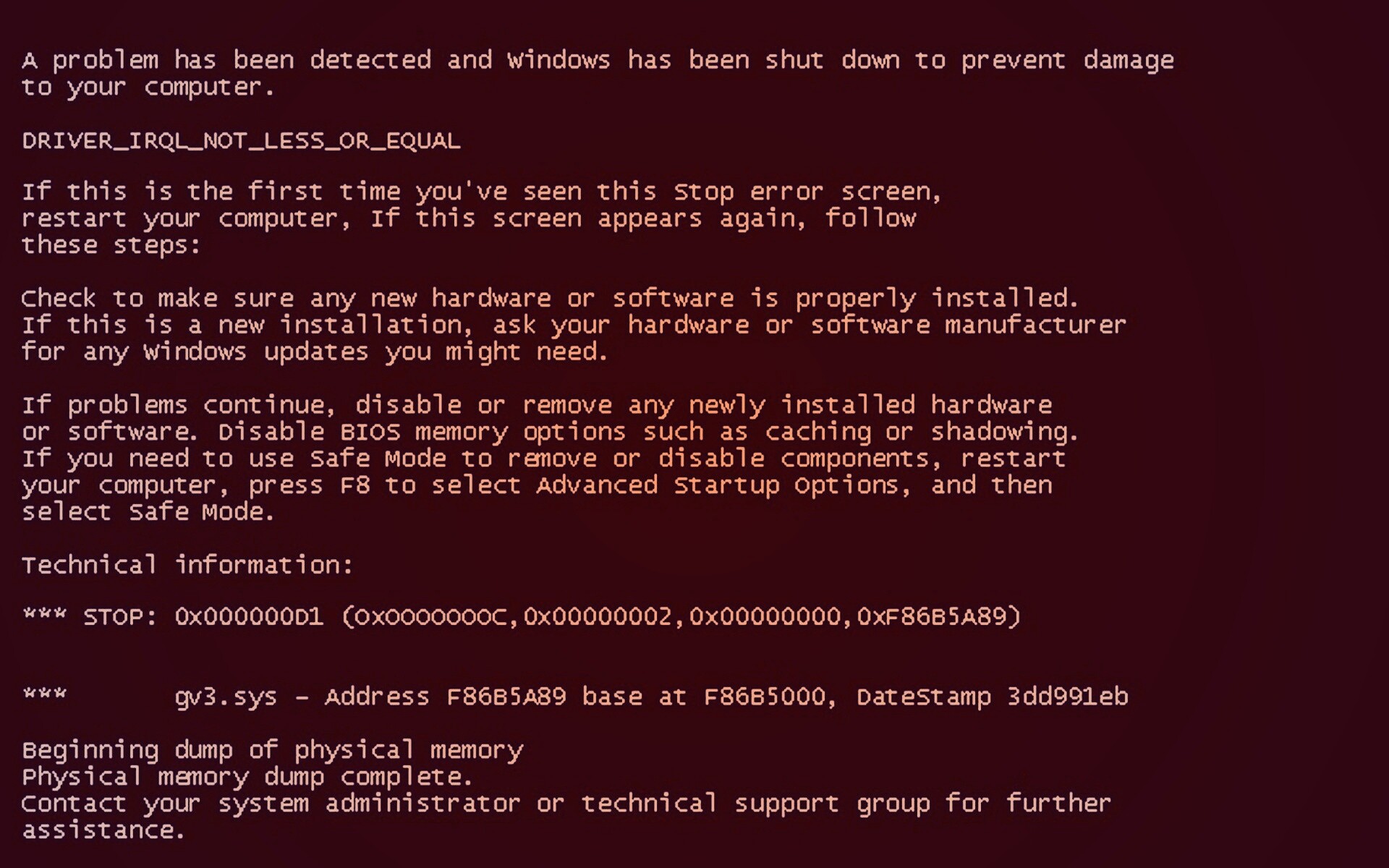
Task: Click the "Contact your system administrator" text
Action: (x=270, y=804)
